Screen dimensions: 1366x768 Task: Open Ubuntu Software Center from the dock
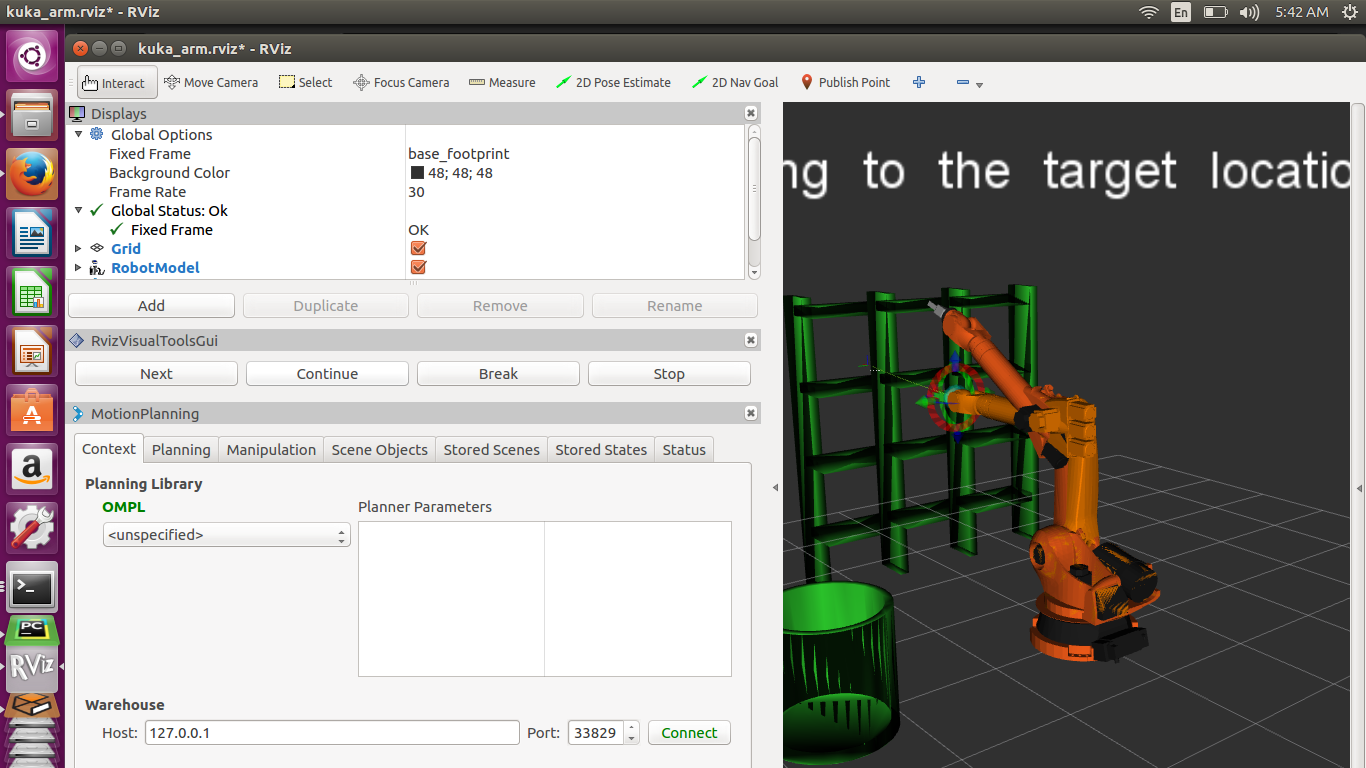click(33, 410)
